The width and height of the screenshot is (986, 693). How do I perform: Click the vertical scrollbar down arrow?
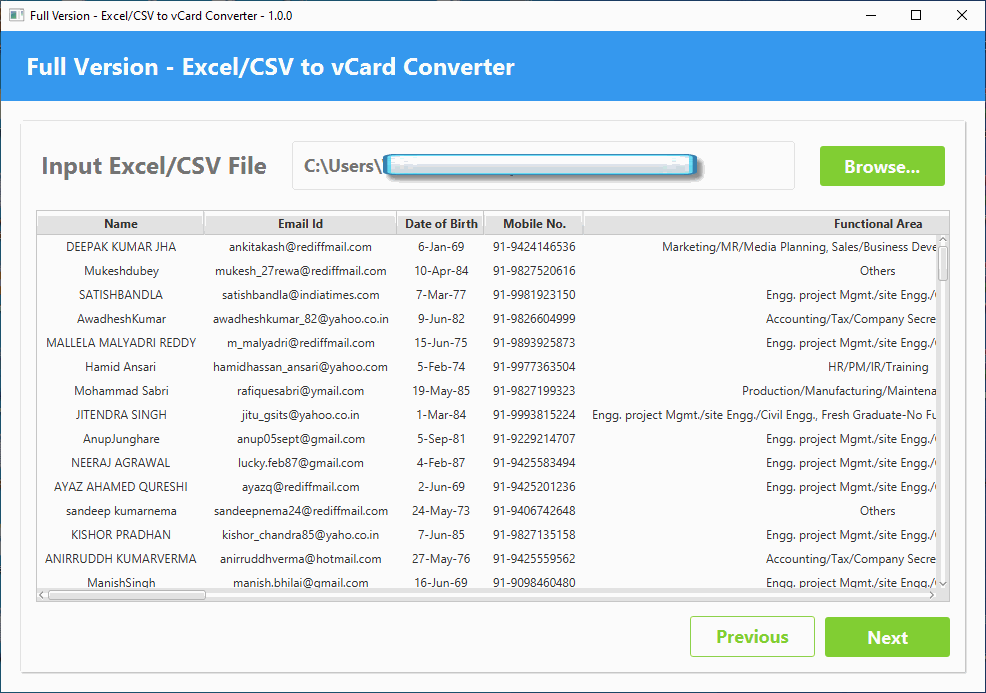(x=943, y=584)
